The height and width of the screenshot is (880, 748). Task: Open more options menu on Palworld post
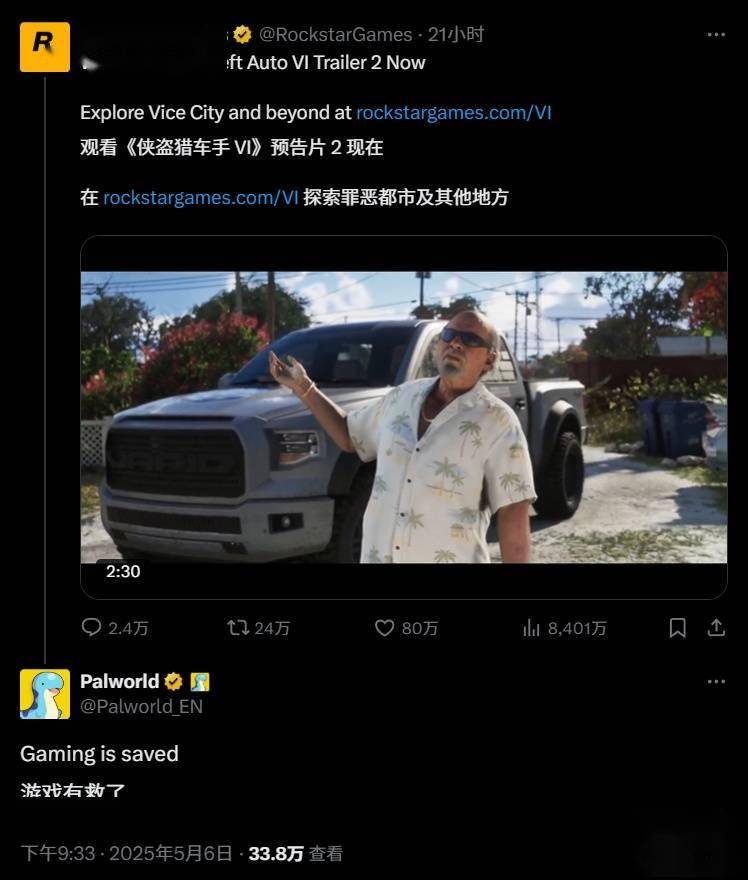716,681
